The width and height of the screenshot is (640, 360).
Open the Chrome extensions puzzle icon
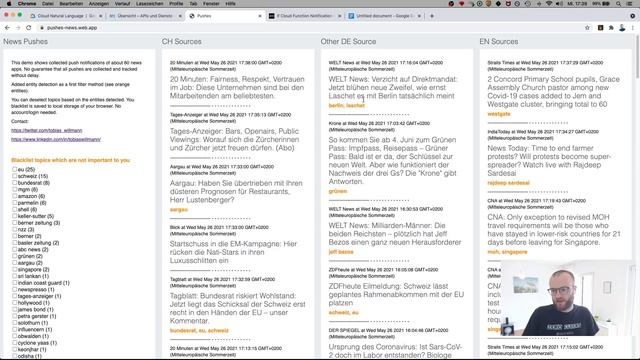point(611,28)
